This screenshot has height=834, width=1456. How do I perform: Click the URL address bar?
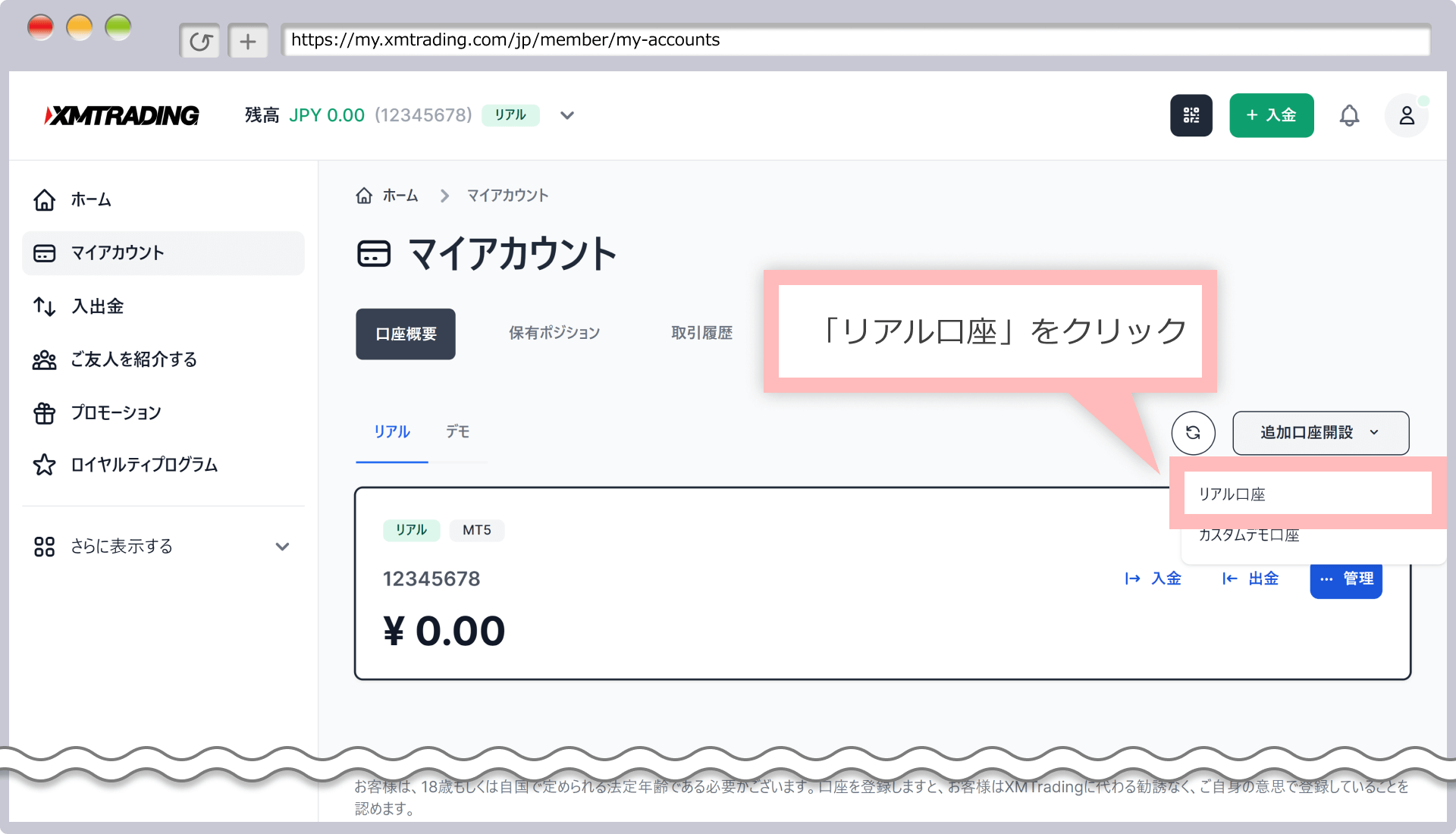tap(682, 40)
